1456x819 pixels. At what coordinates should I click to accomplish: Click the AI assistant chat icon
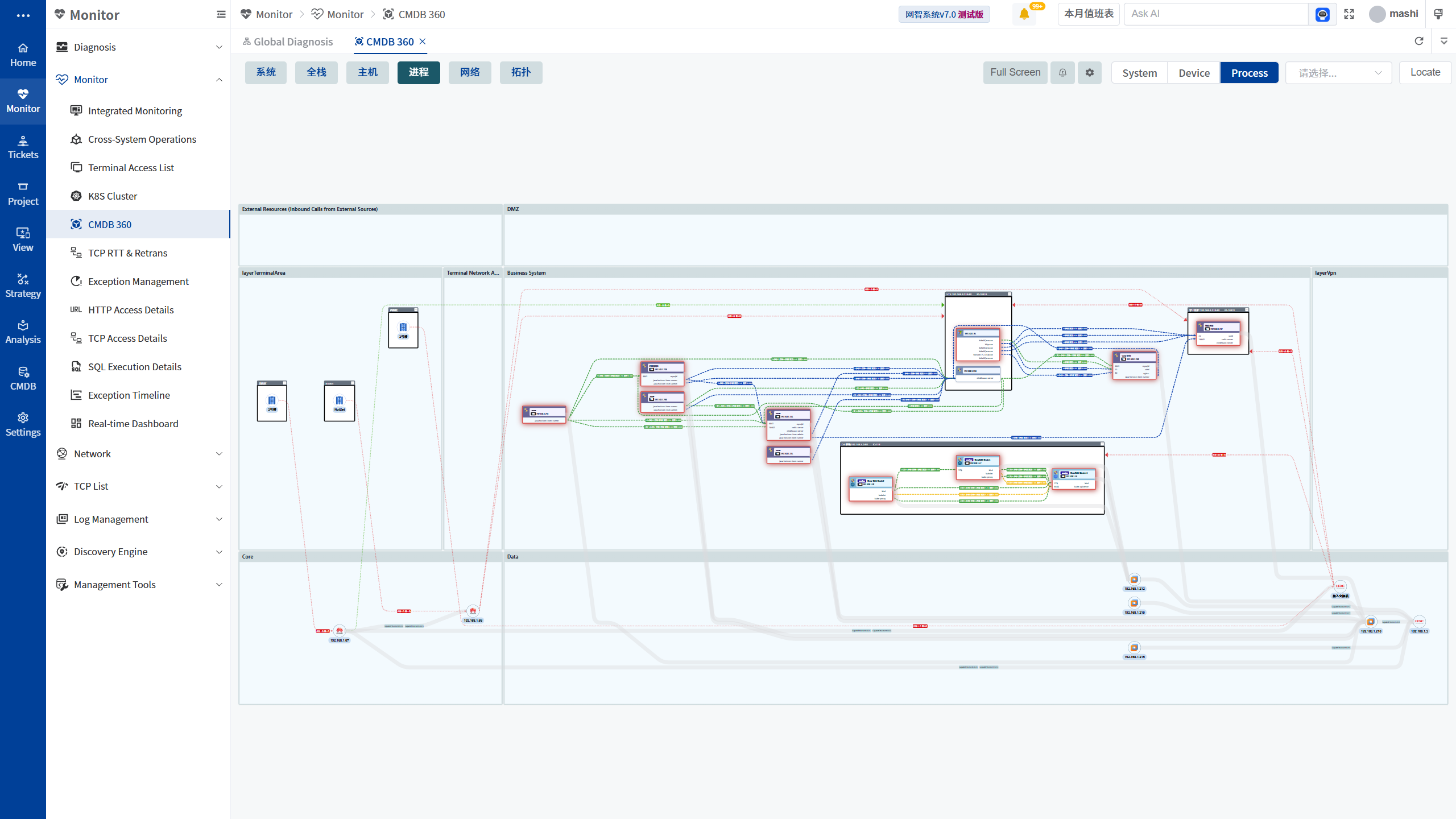click(x=1322, y=14)
